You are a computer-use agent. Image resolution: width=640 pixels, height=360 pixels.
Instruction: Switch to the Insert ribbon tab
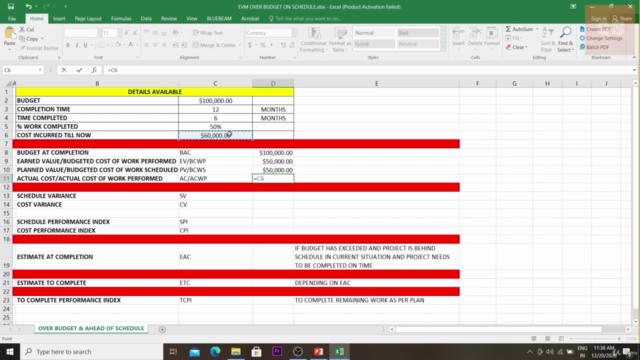(59, 19)
